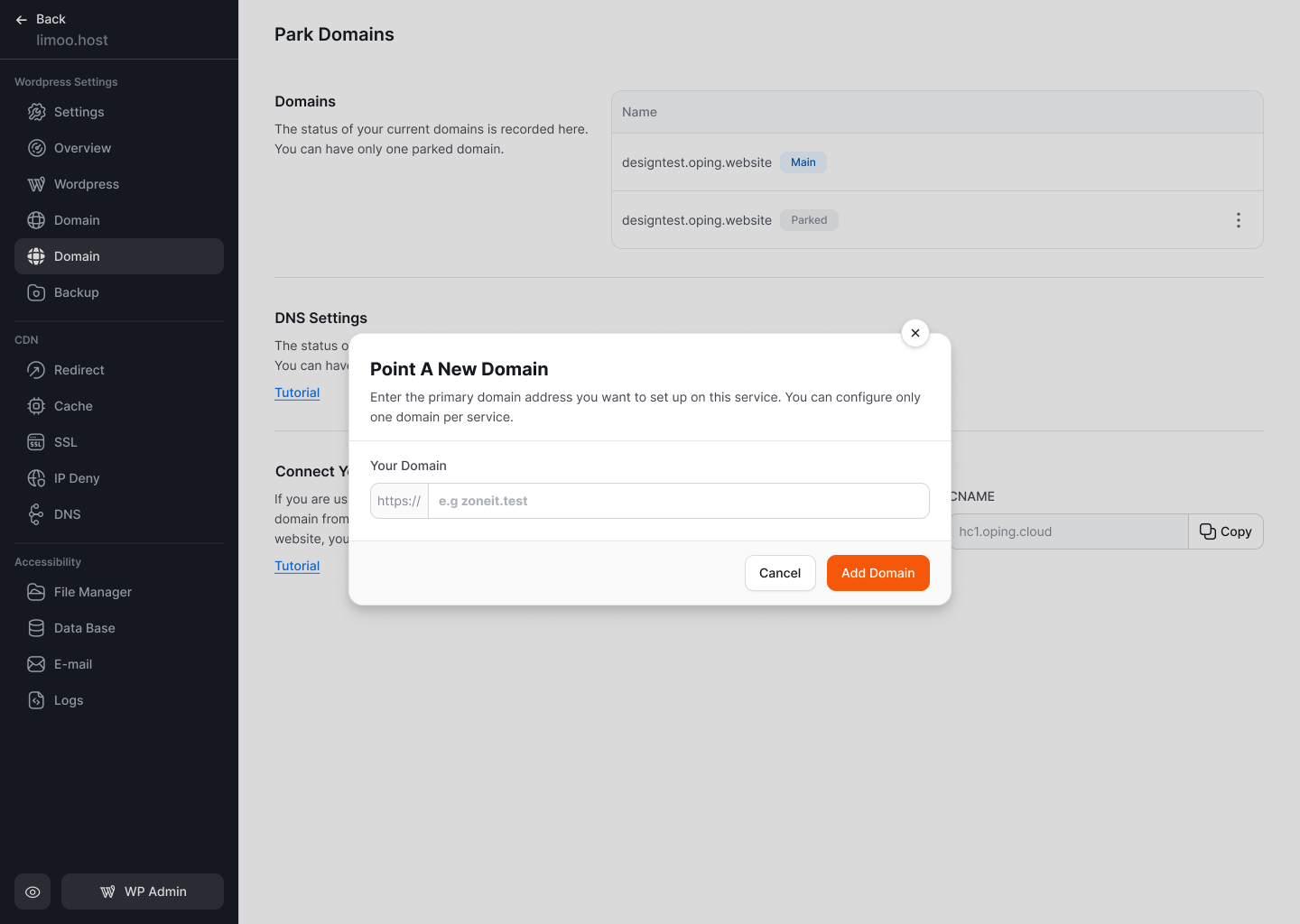Click the CNAME label
Screen dimensions: 1300x924
click(972, 496)
